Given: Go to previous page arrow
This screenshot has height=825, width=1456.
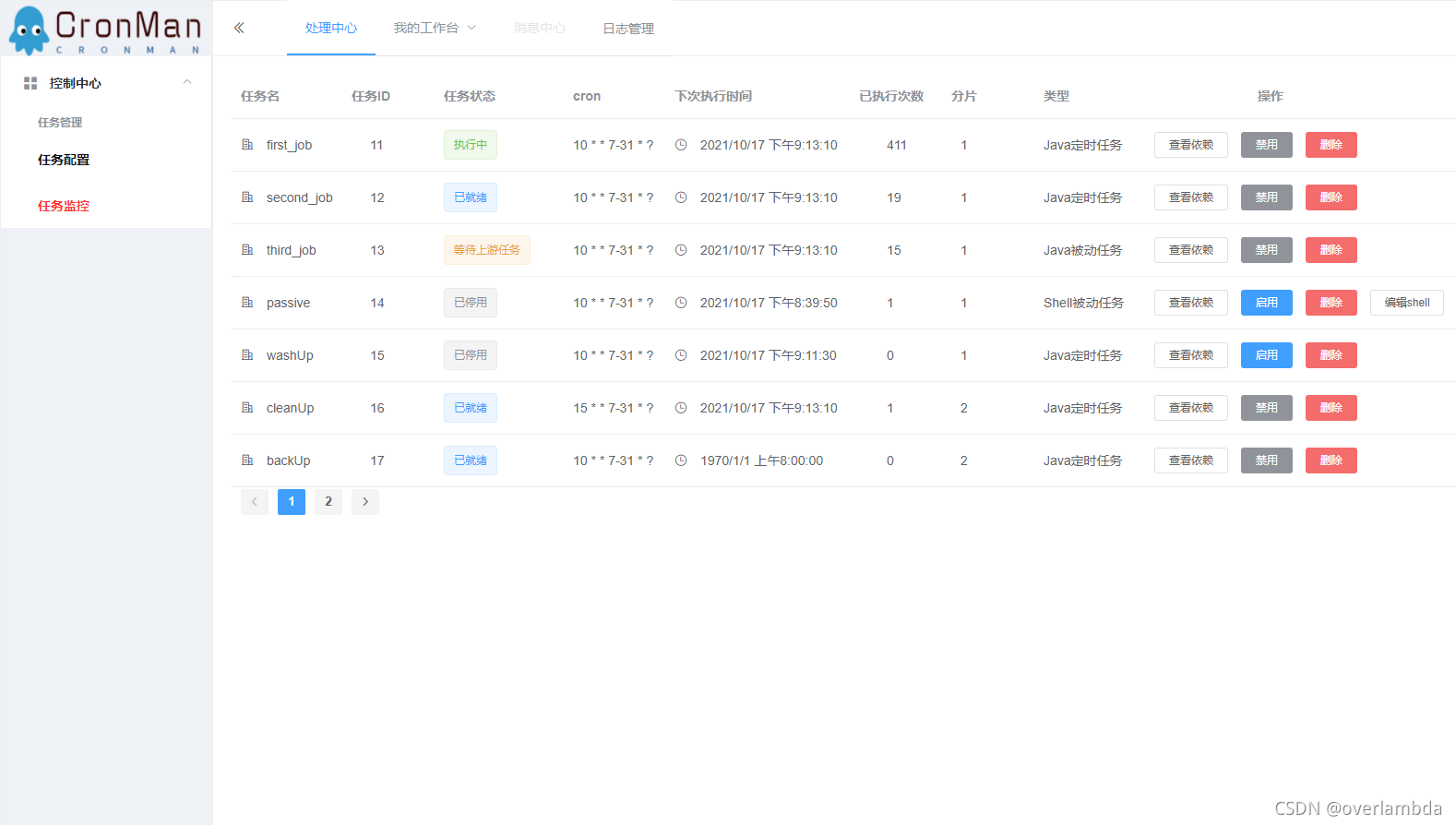Looking at the screenshot, I should coord(255,502).
